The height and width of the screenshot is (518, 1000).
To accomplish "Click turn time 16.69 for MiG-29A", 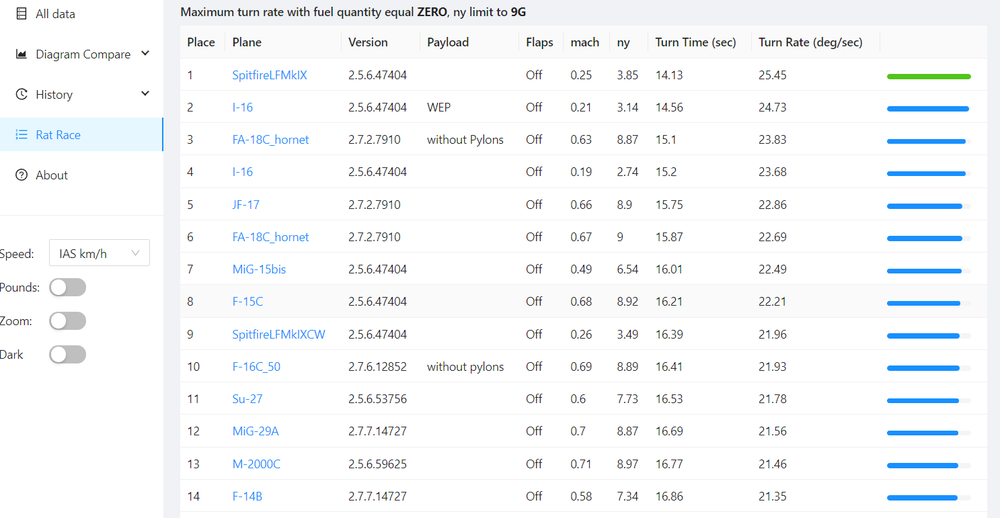I will [x=669, y=432].
